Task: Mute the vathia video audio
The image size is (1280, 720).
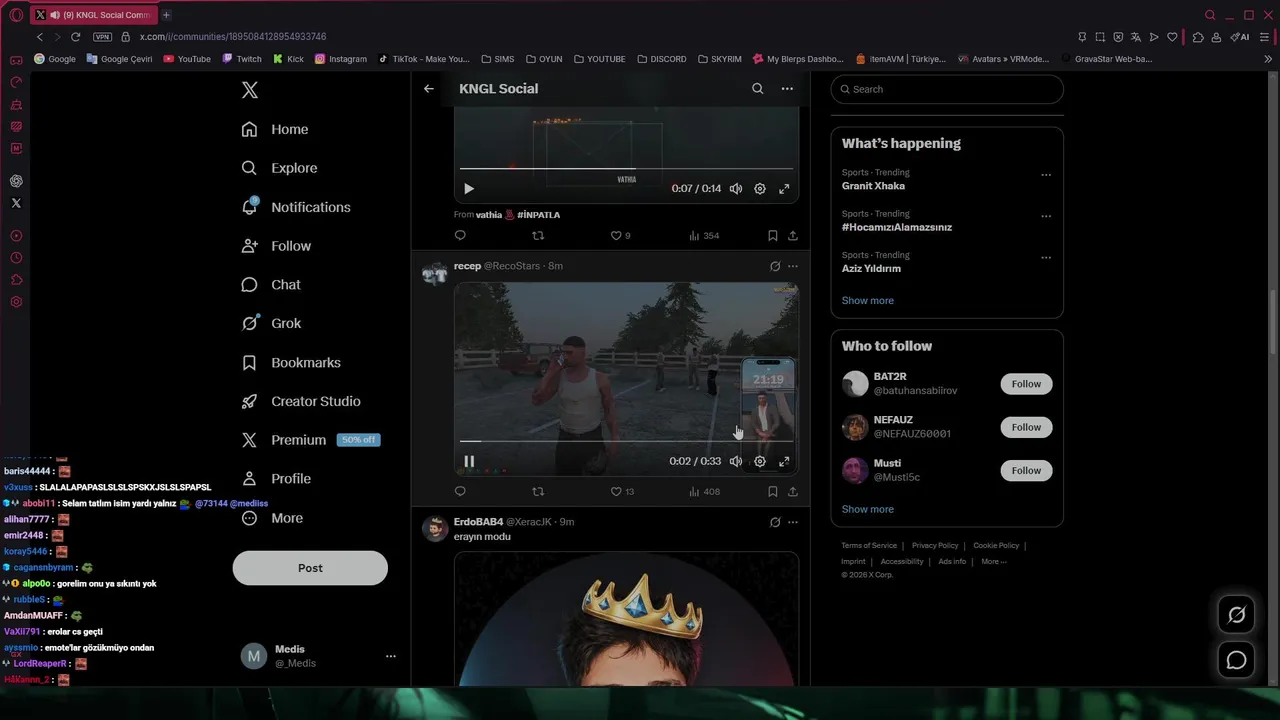Action: pyautogui.click(x=736, y=188)
